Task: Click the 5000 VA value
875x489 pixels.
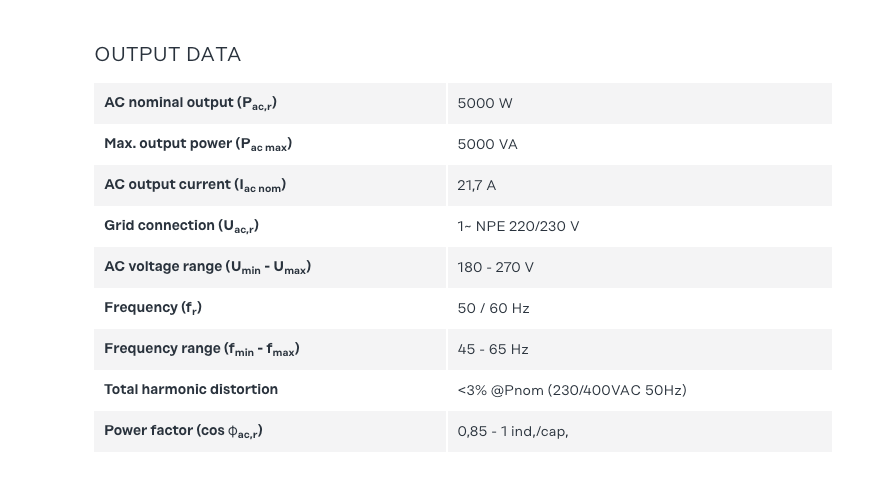Action: (487, 144)
